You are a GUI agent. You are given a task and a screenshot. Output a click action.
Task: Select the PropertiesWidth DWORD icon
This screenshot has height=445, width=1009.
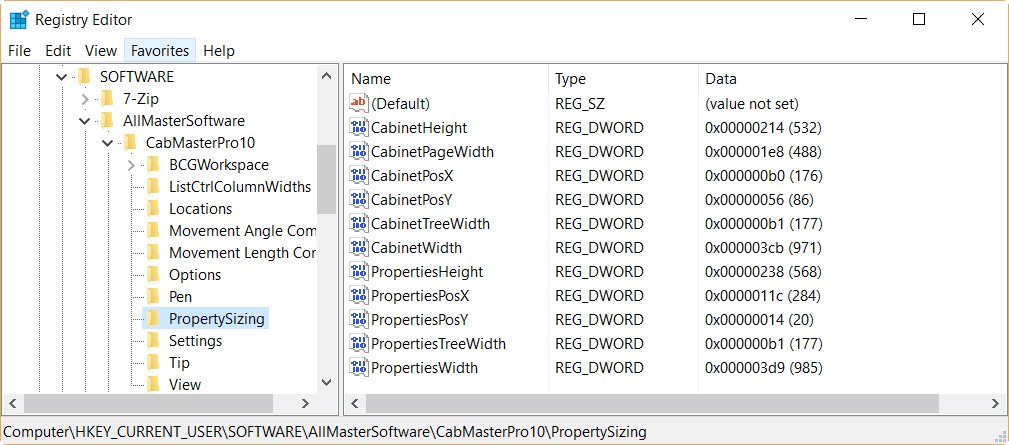coord(358,368)
